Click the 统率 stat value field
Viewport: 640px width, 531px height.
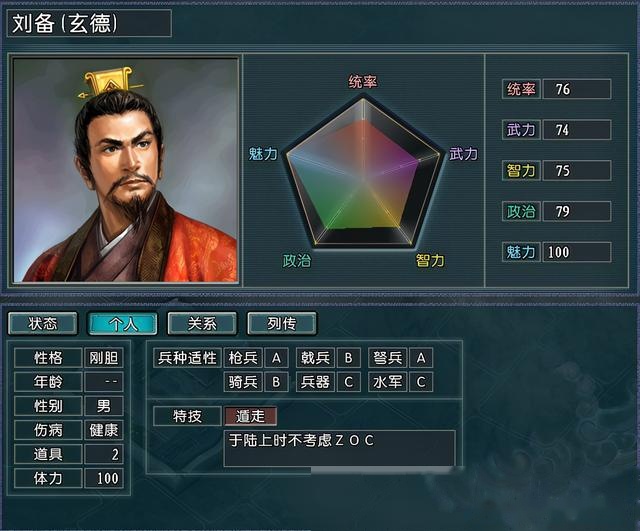tap(577, 89)
